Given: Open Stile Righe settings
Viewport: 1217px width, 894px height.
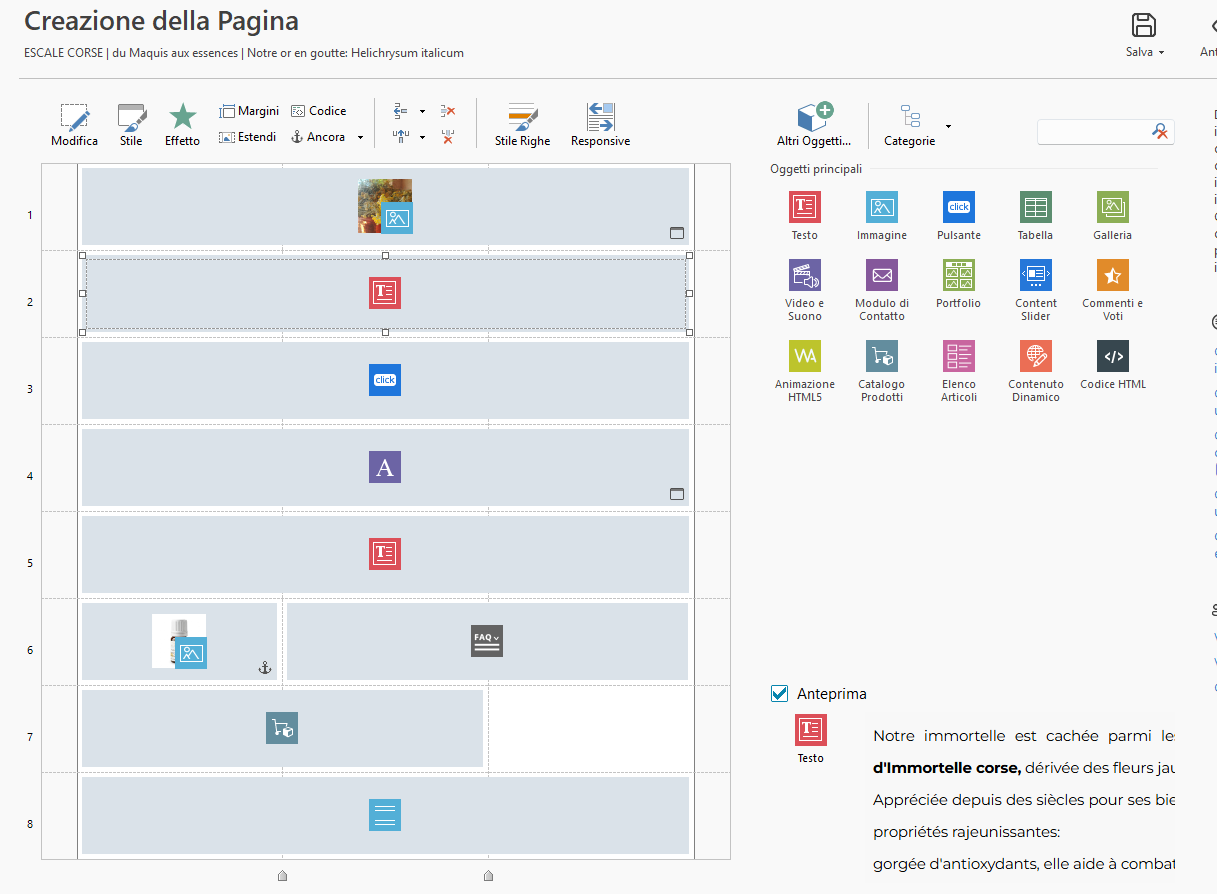Looking at the screenshot, I should pyautogui.click(x=522, y=119).
